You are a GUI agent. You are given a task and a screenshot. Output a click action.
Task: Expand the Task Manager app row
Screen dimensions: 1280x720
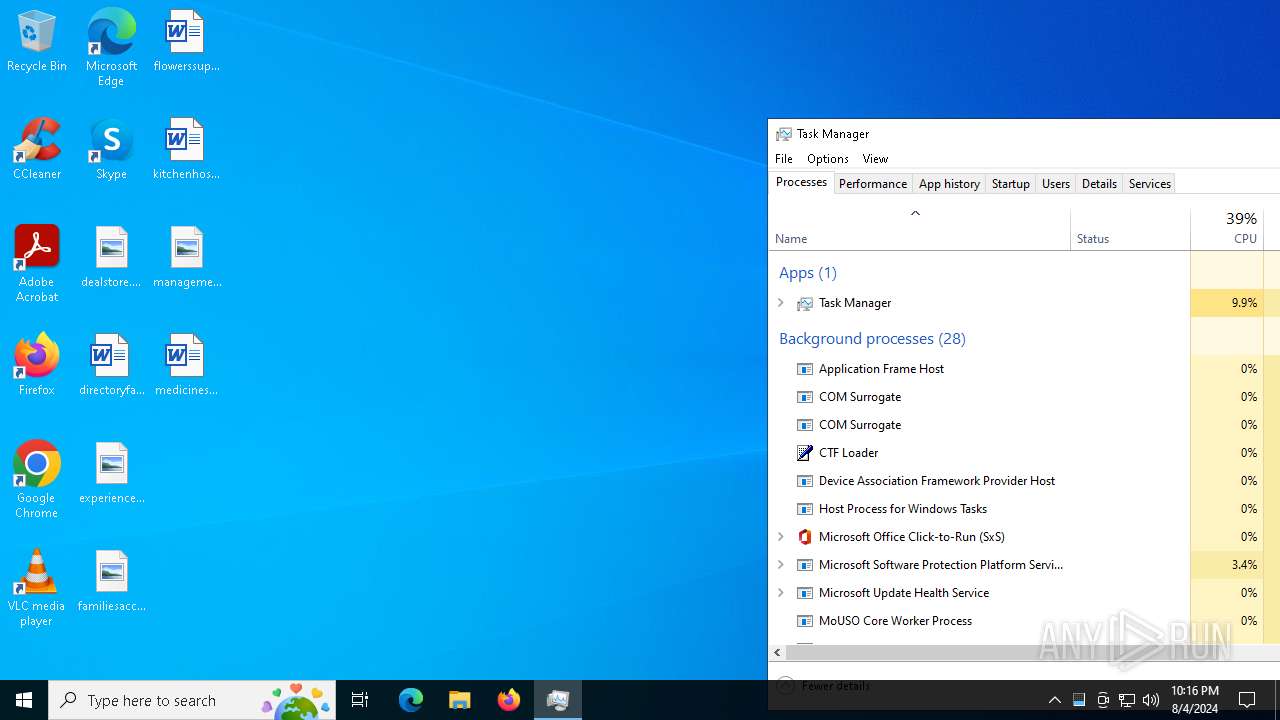tap(781, 303)
